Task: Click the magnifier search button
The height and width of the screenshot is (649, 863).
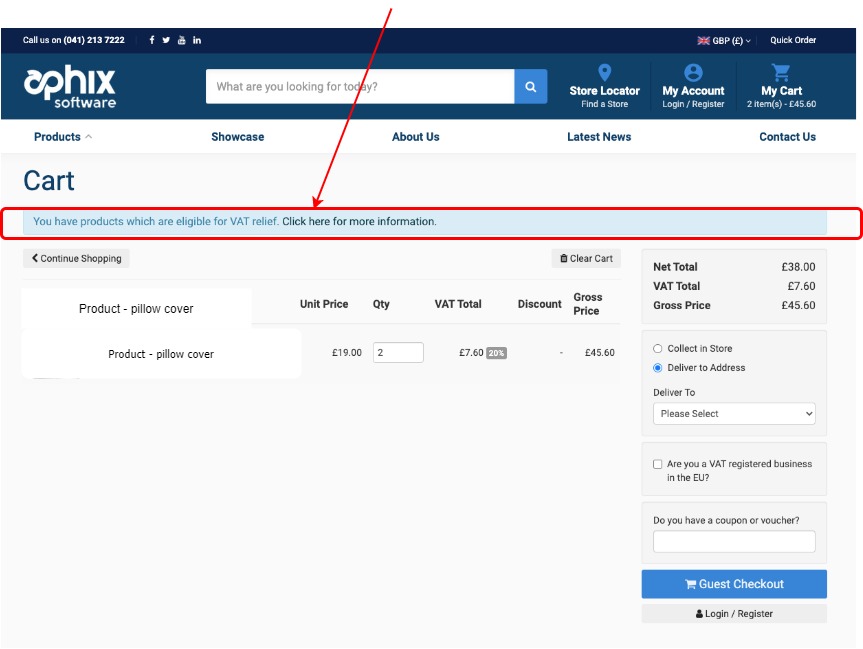Action: pyautogui.click(x=531, y=87)
